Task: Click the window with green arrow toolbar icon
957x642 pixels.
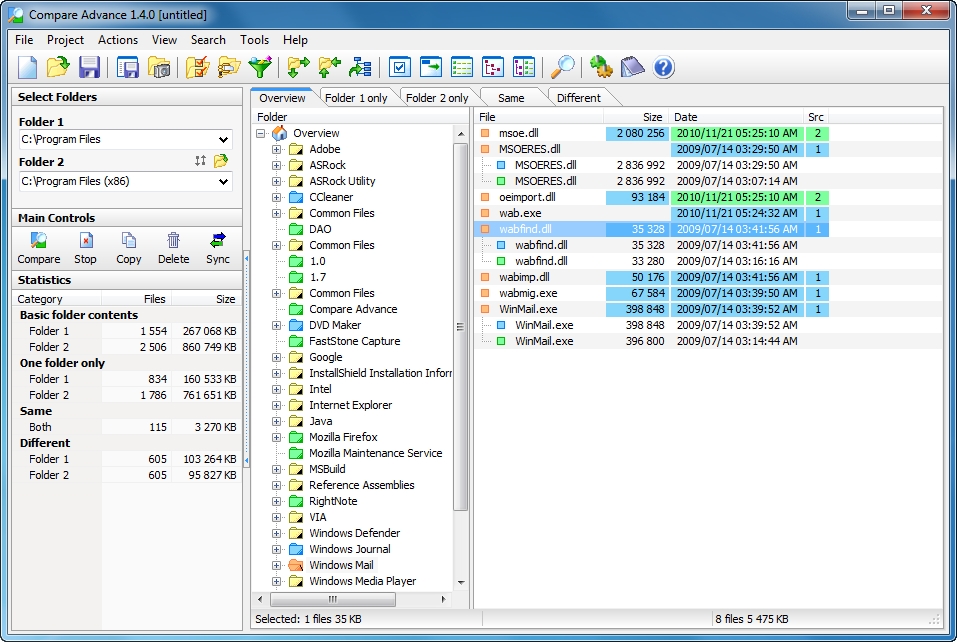Action: (x=431, y=67)
